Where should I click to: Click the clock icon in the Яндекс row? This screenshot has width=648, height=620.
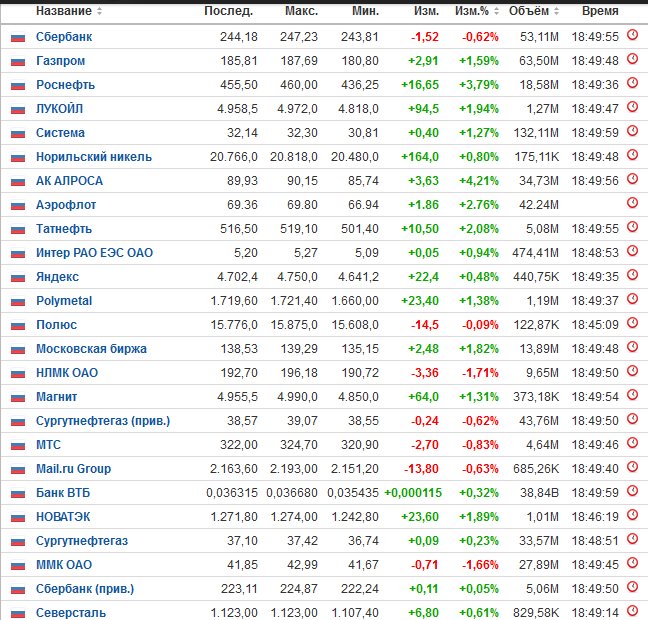pyautogui.click(x=632, y=274)
